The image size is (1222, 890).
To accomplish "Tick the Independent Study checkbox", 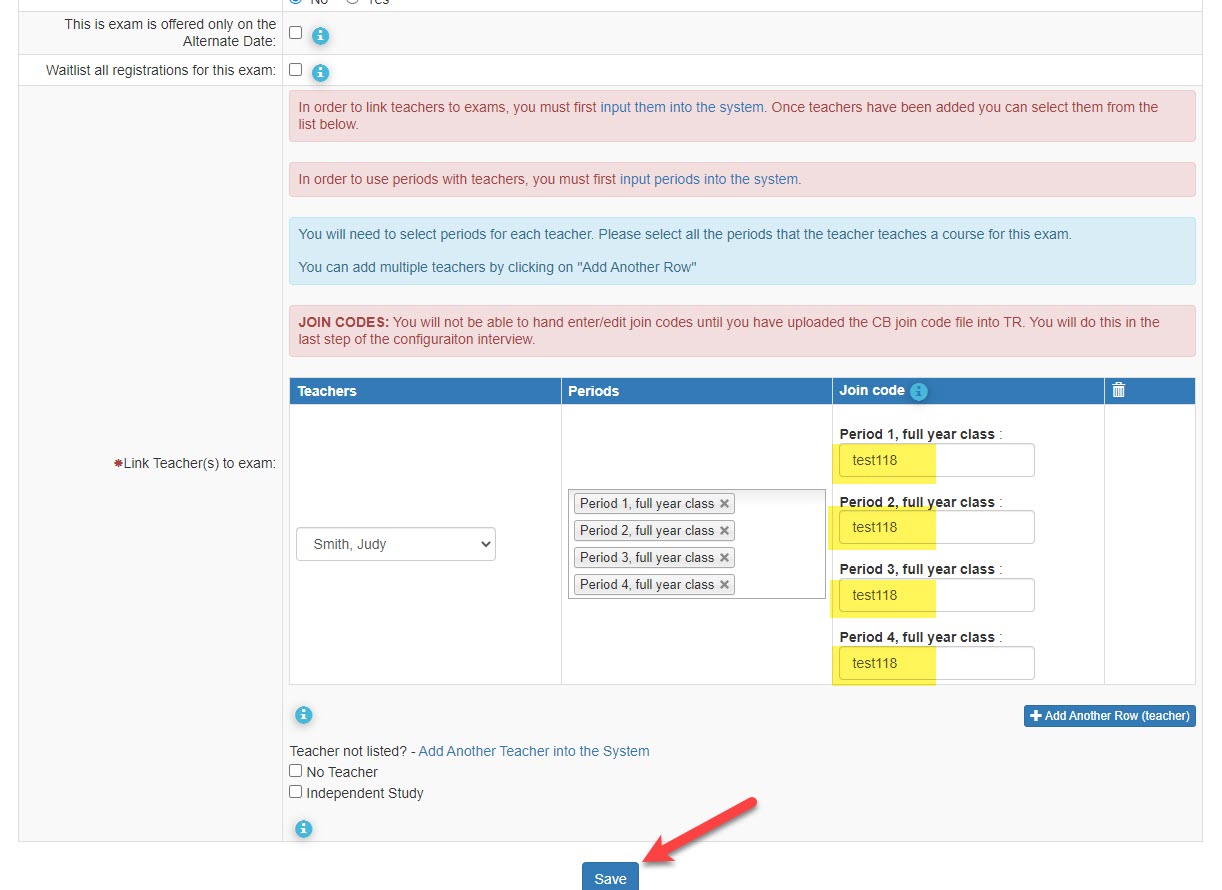I will (x=296, y=792).
